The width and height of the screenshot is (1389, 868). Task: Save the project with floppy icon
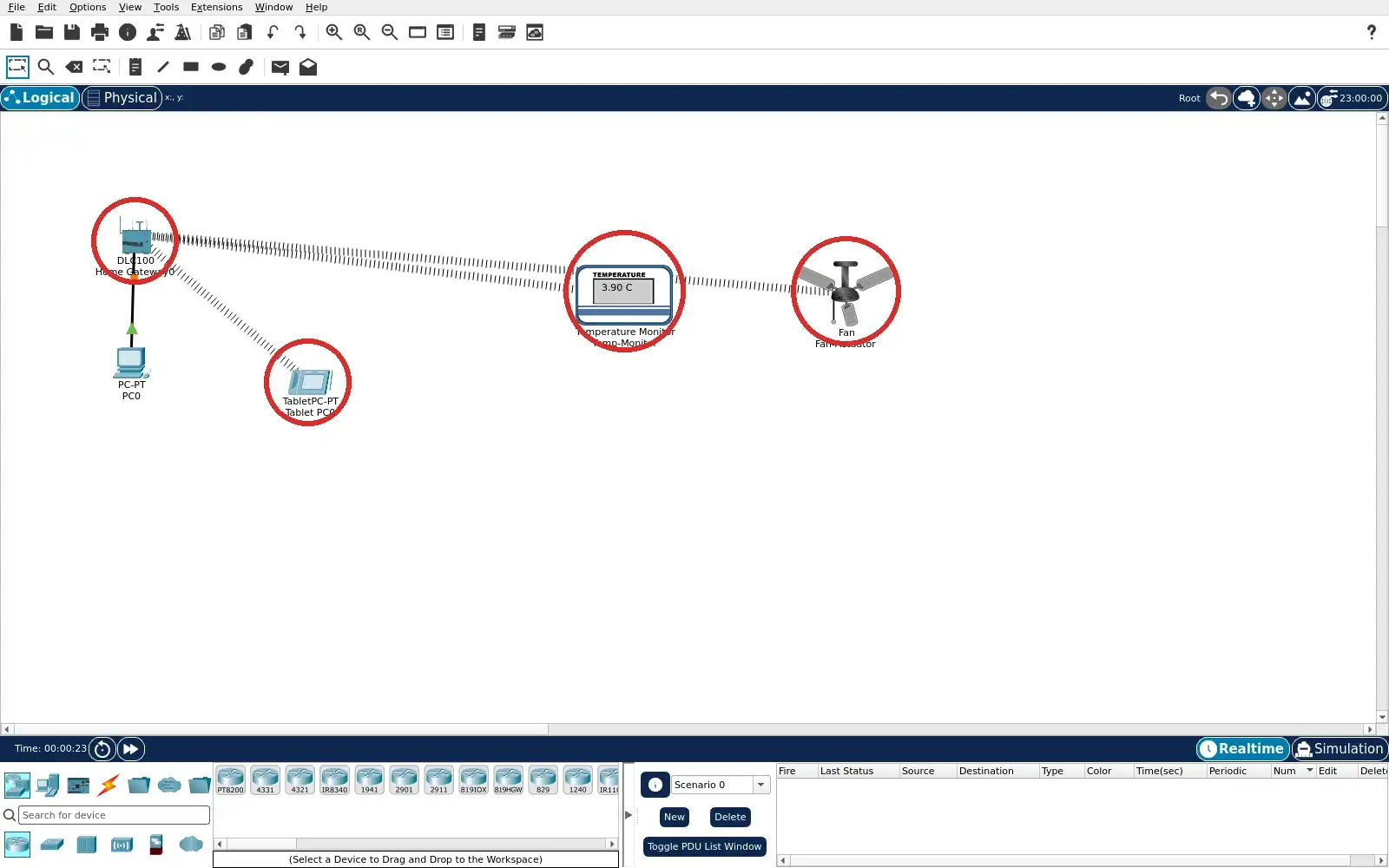pos(72,32)
